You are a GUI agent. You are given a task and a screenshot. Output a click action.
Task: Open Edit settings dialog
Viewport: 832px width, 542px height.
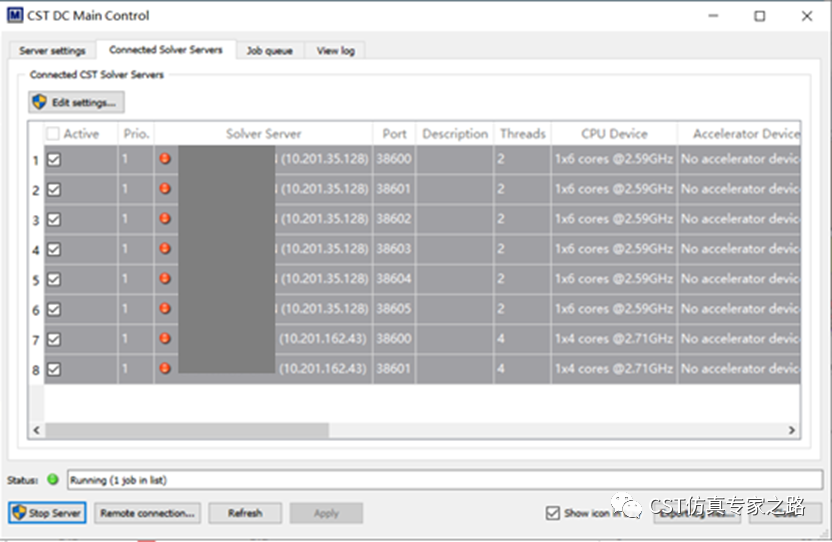[x=76, y=102]
